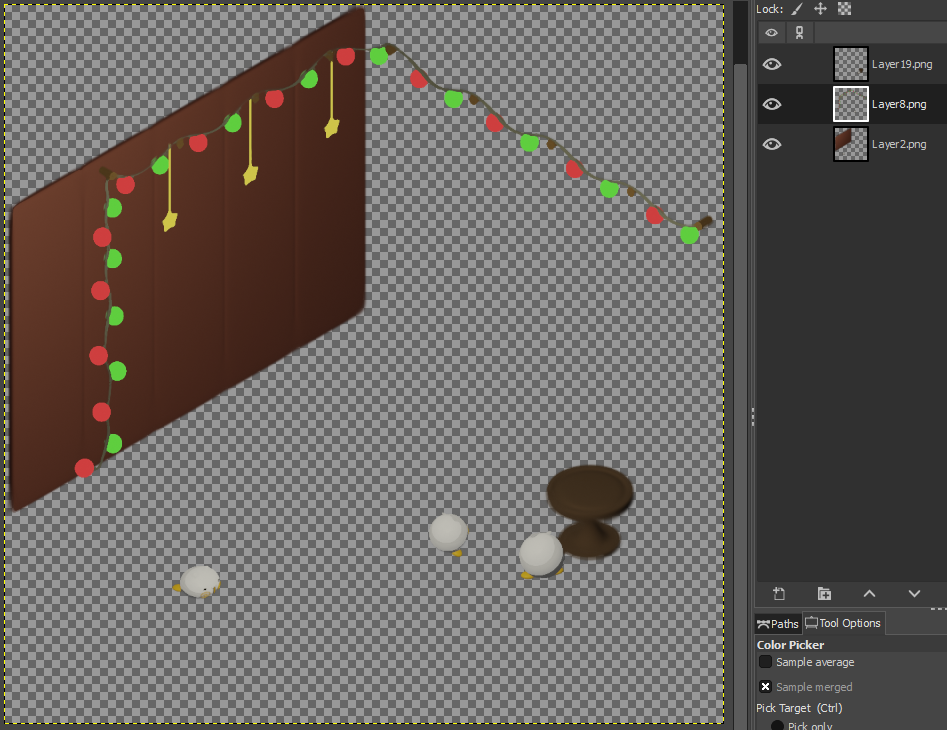The width and height of the screenshot is (947, 730).
Task: Toggle the lock alpha channel icon
Action: [x=844, y=9]
